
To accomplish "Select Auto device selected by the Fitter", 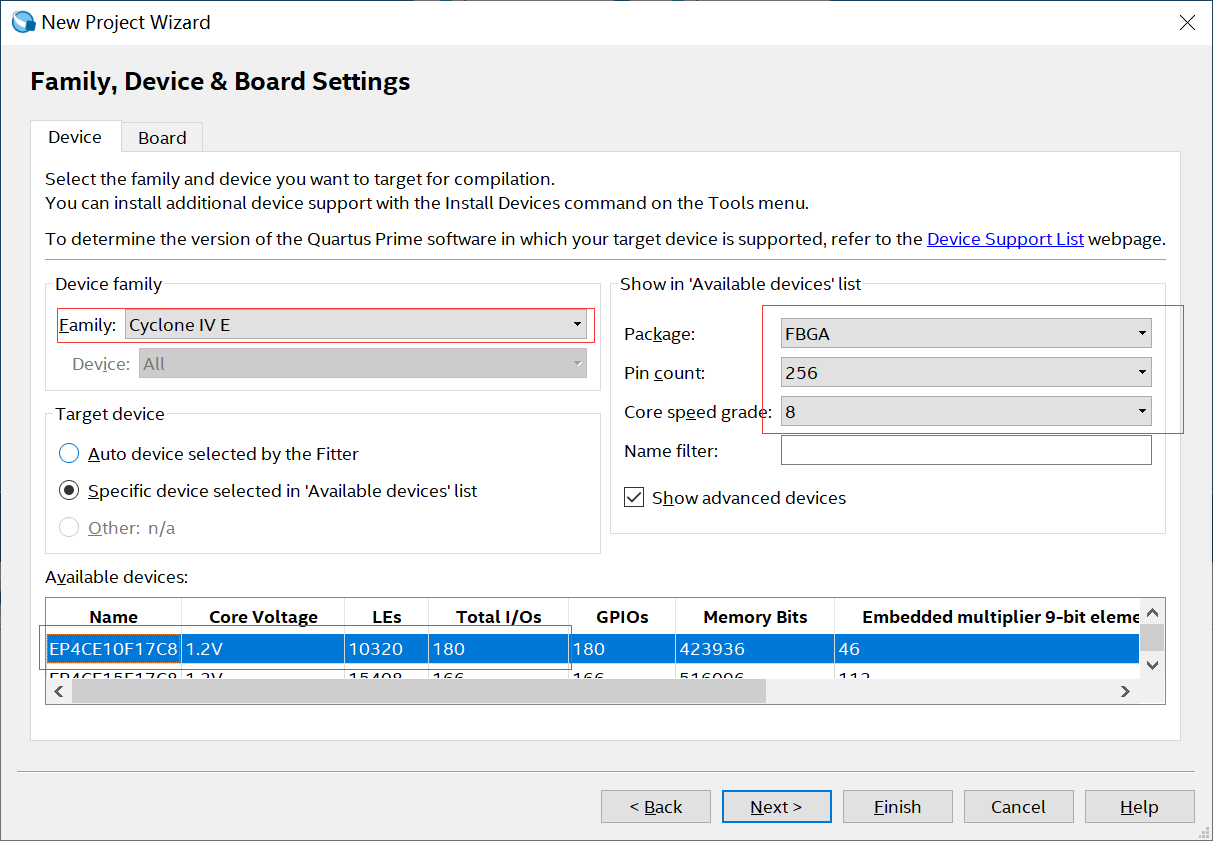I will pos(69,454).
